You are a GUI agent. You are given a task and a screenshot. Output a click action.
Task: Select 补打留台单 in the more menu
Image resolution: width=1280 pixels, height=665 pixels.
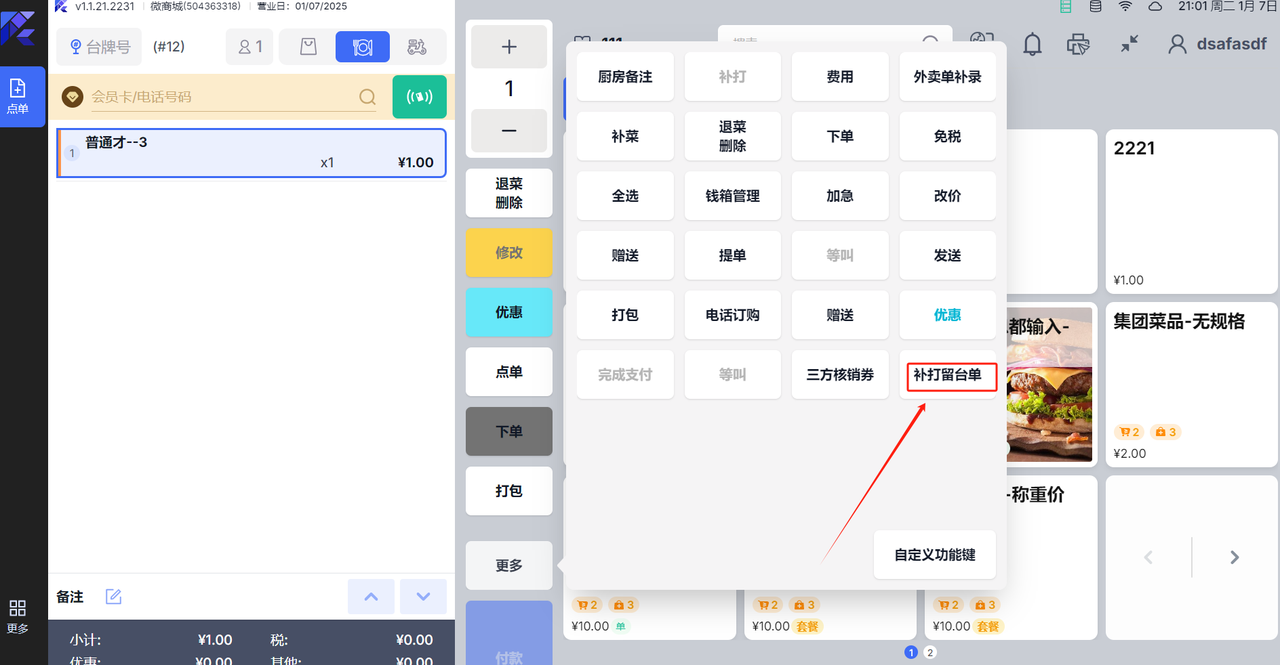coord(948,375)
